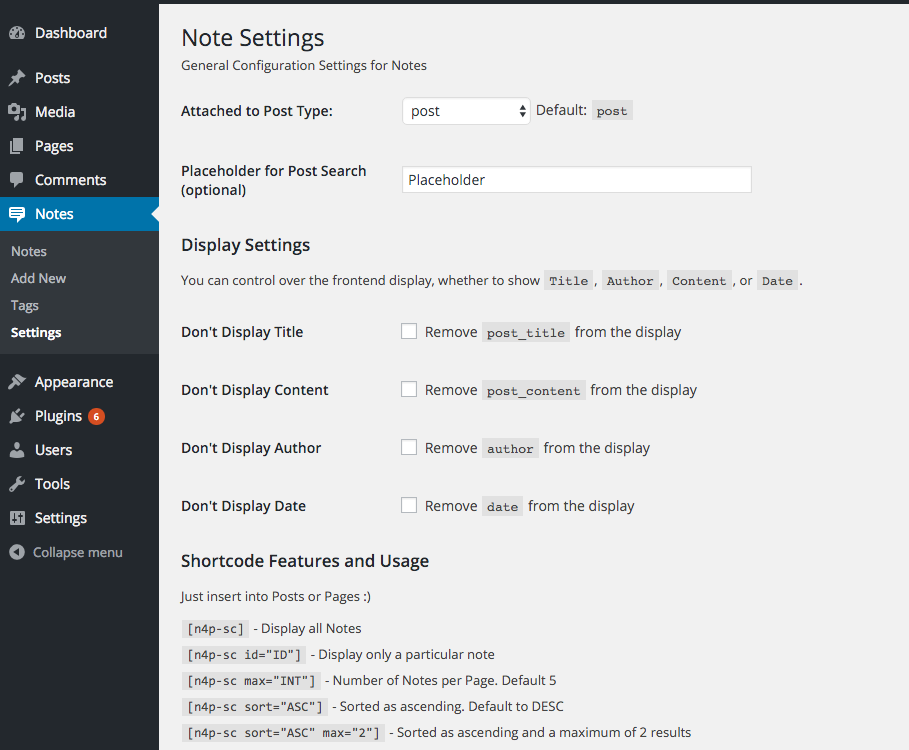Click the [n4p-sc] shortcode text

215,629
